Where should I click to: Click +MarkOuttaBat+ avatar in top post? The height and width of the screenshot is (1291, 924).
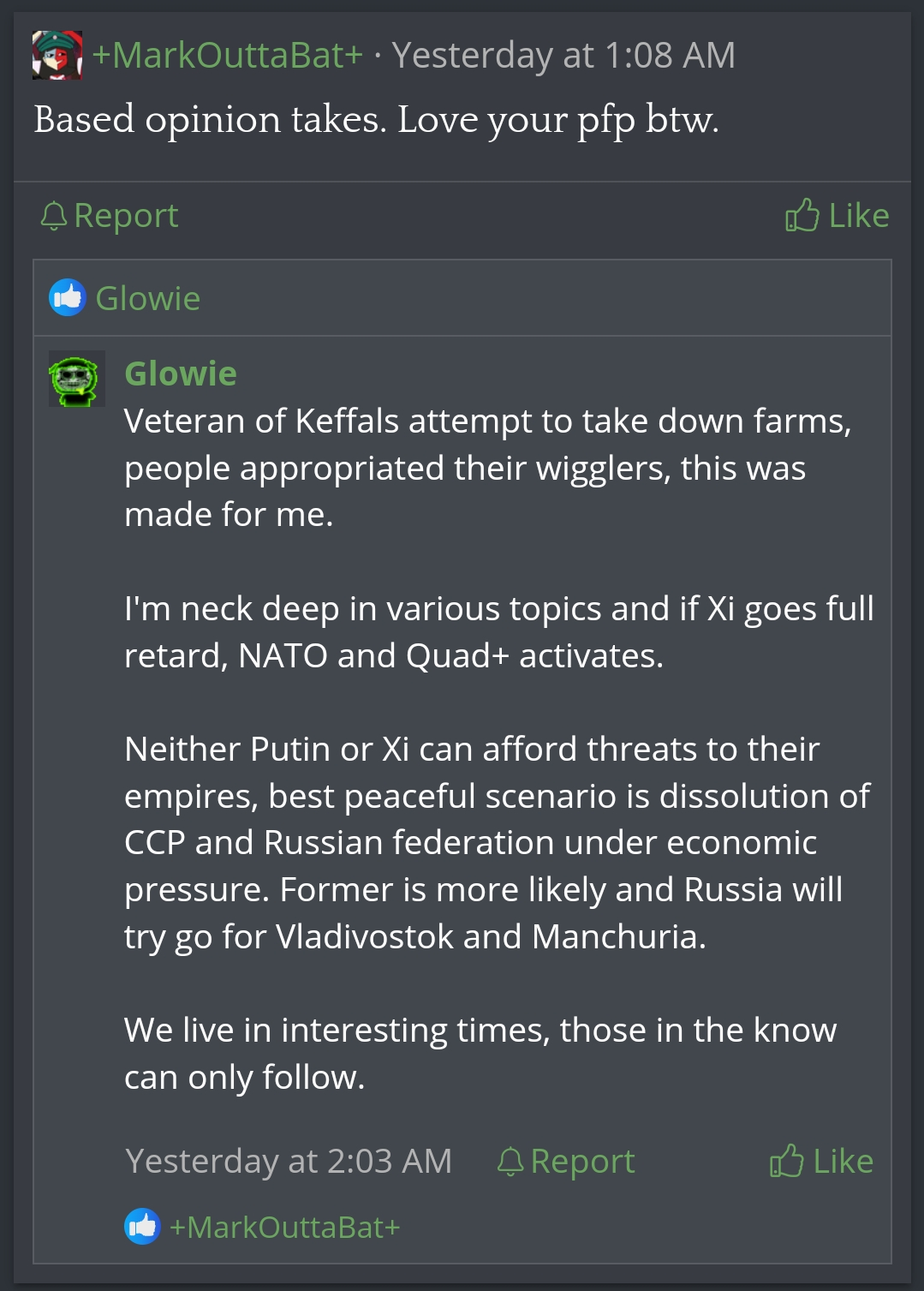(x=57, y=55)
